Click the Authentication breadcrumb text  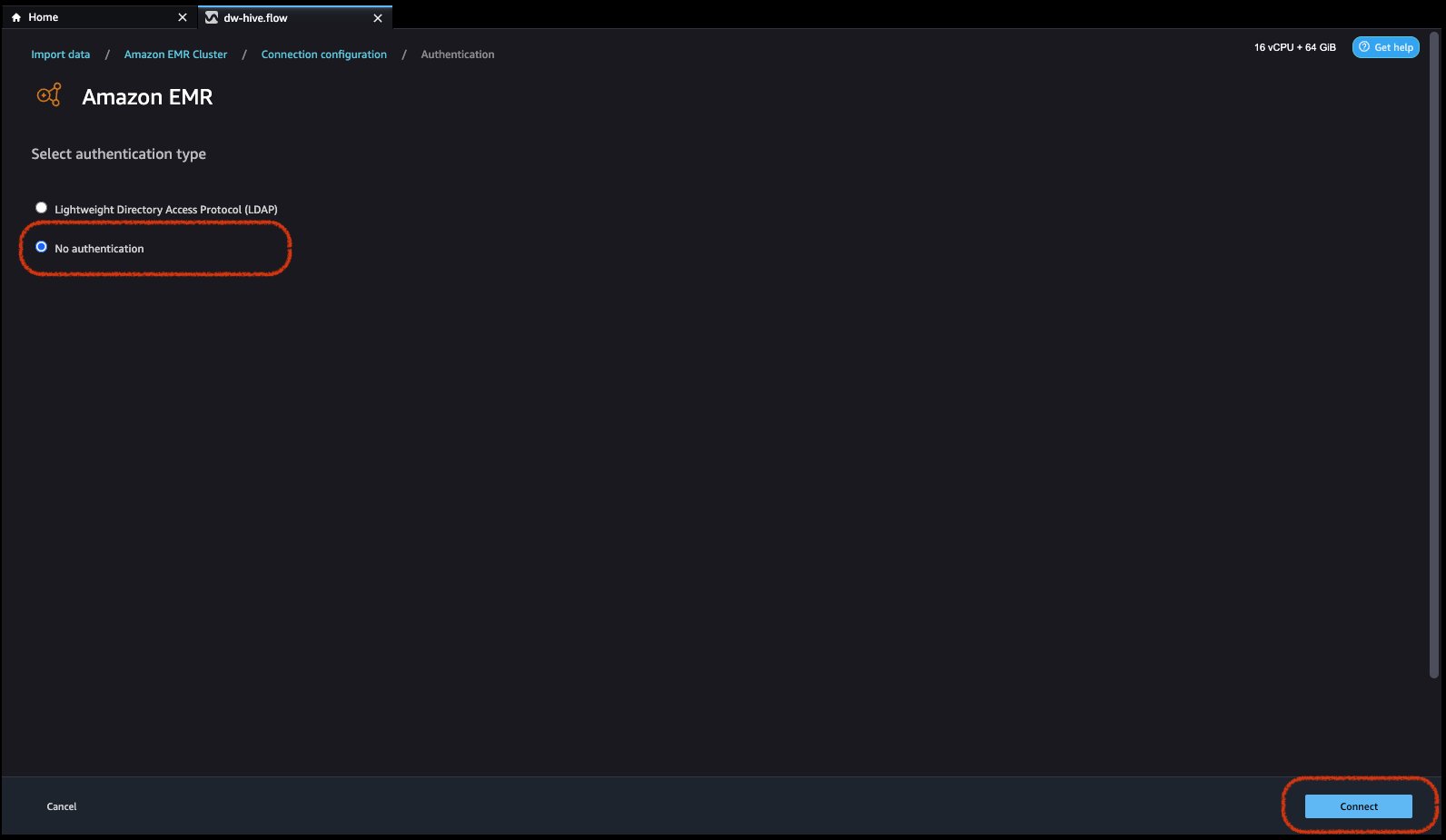[x=458, y=54]
